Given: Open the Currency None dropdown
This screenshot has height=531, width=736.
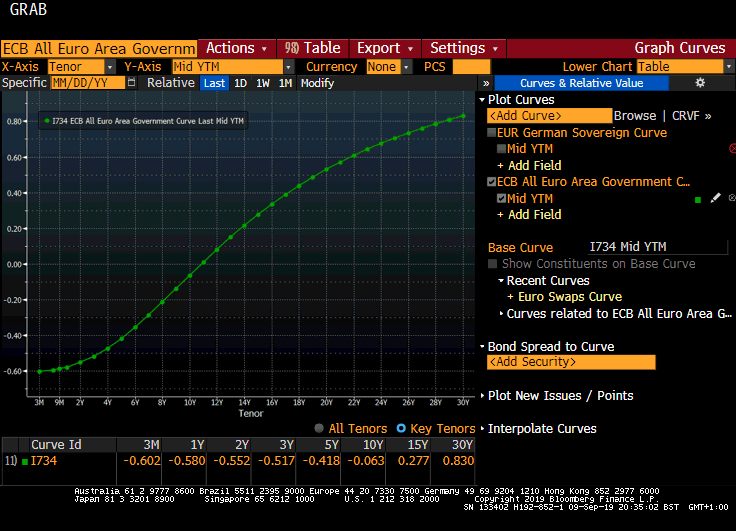Looking at the screenshot, I should (406, 67).
